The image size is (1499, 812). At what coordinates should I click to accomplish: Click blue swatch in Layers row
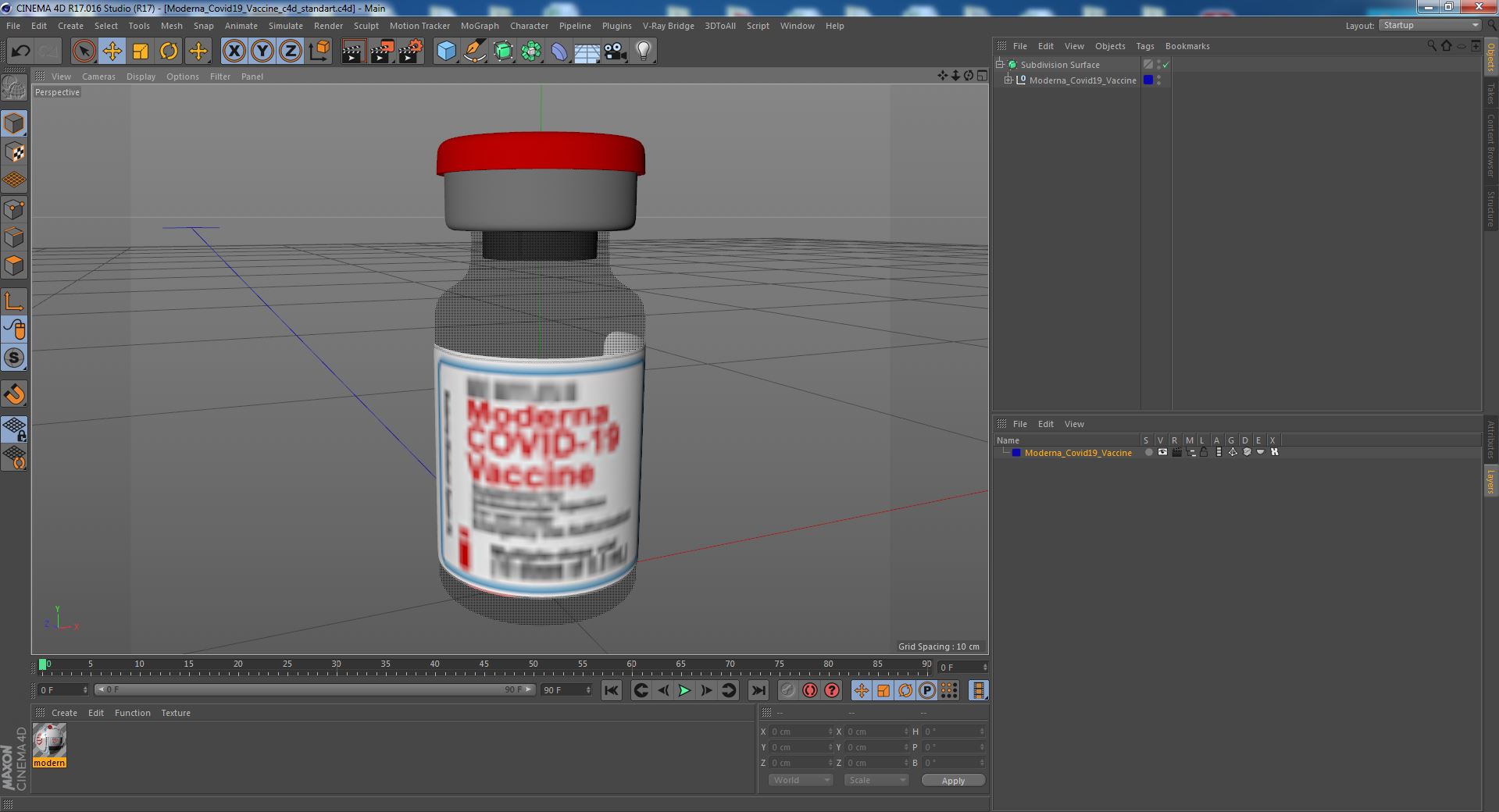(1016, 453)
